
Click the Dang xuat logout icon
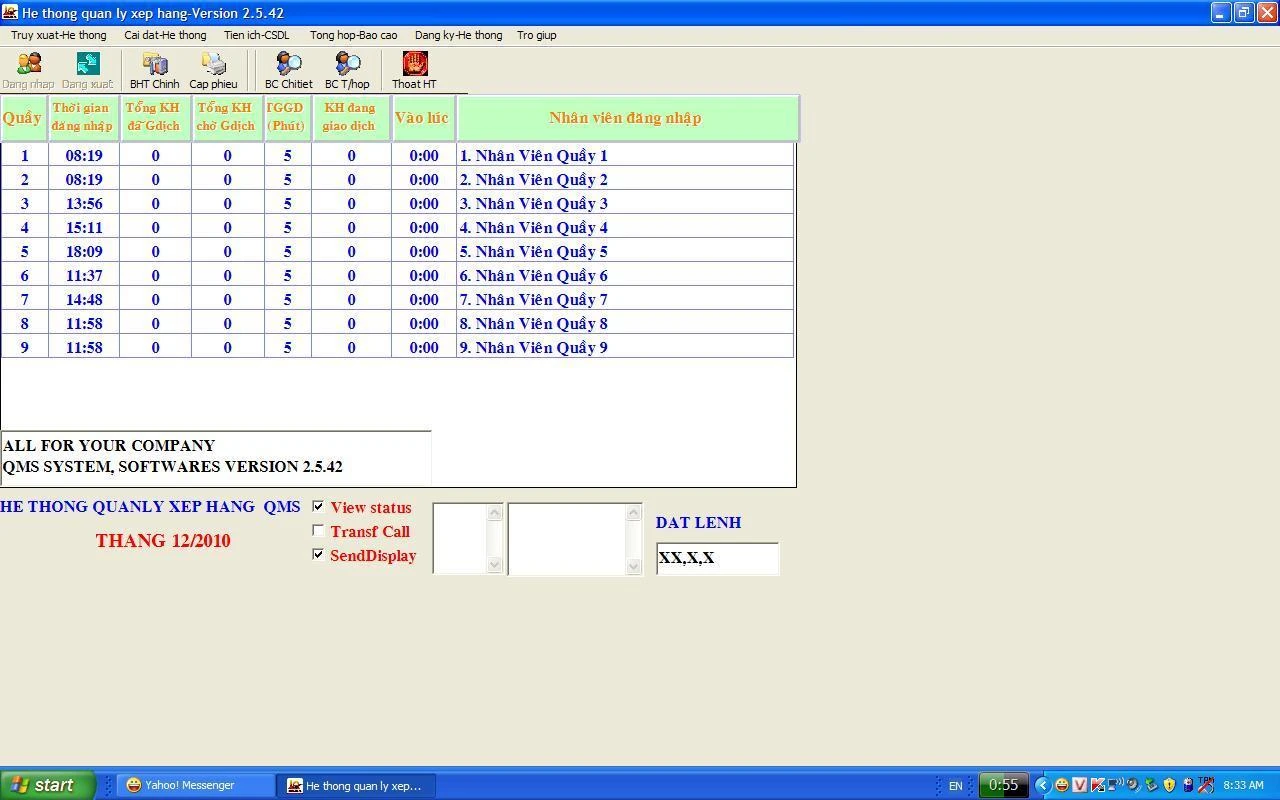[x=87, y=65]
